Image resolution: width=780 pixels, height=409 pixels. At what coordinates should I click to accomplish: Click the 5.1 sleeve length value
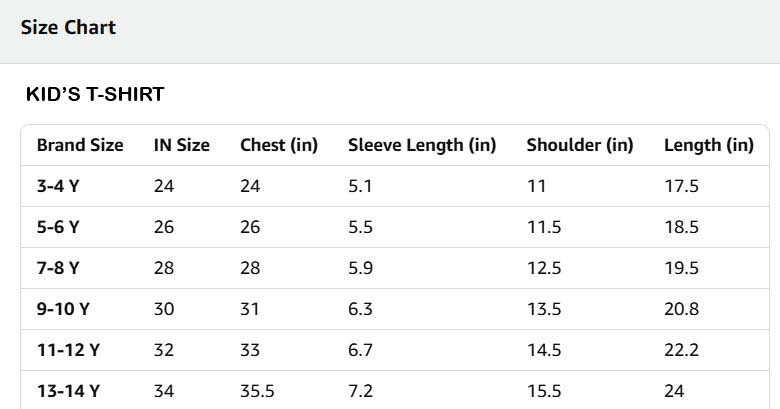coord(360,186)
